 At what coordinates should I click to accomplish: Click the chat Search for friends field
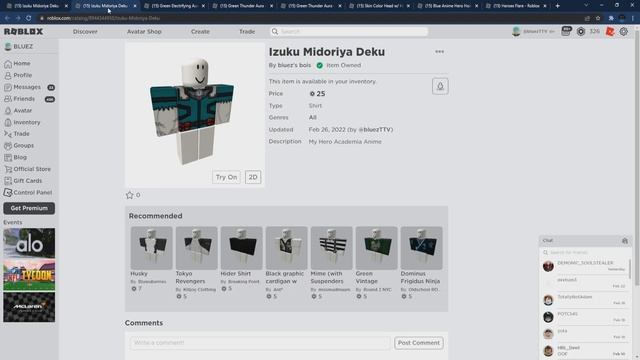585,253
